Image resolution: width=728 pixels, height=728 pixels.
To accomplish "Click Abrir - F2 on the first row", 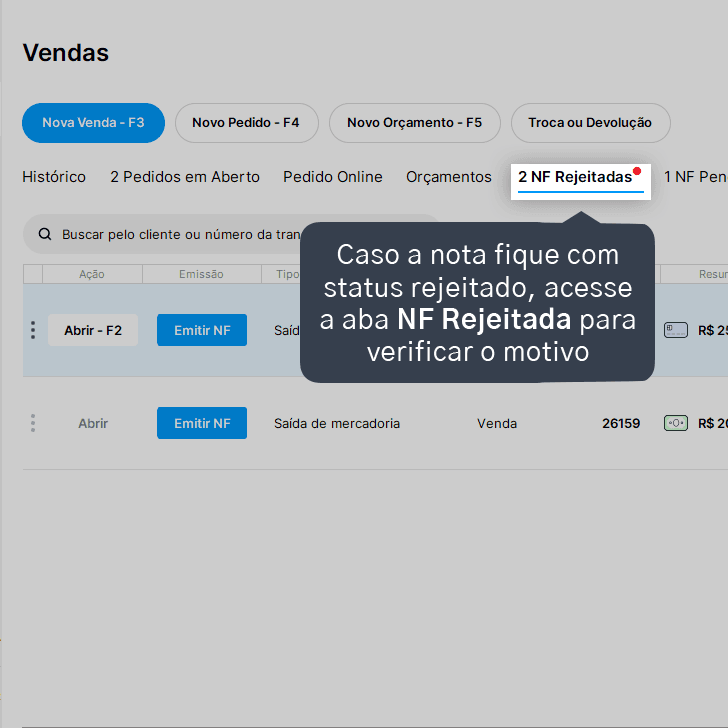I will click(x=93, y=330).
